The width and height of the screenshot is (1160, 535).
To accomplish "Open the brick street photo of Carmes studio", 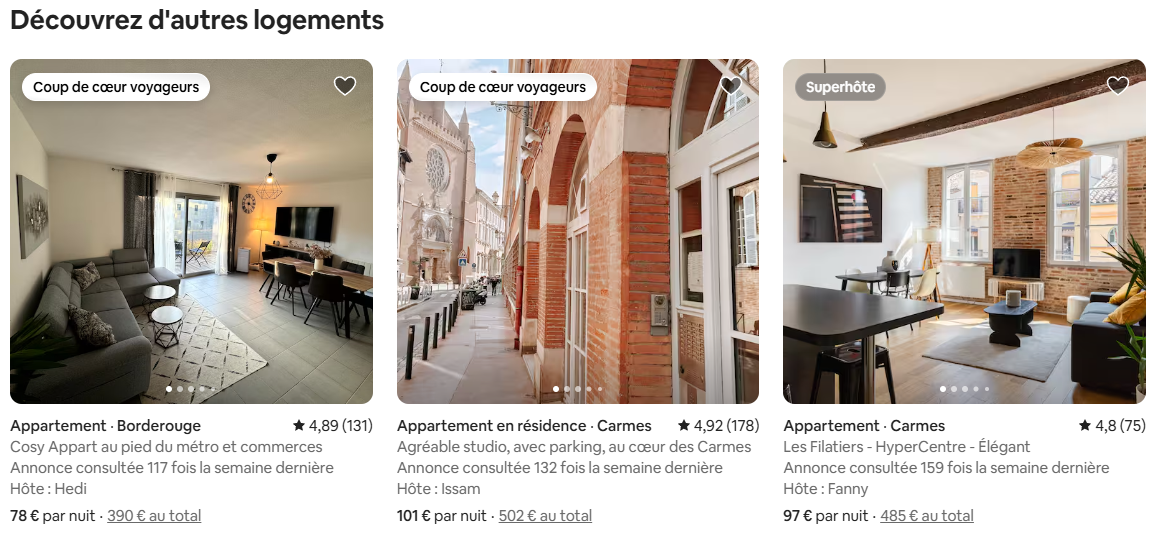I will (578, 231).
